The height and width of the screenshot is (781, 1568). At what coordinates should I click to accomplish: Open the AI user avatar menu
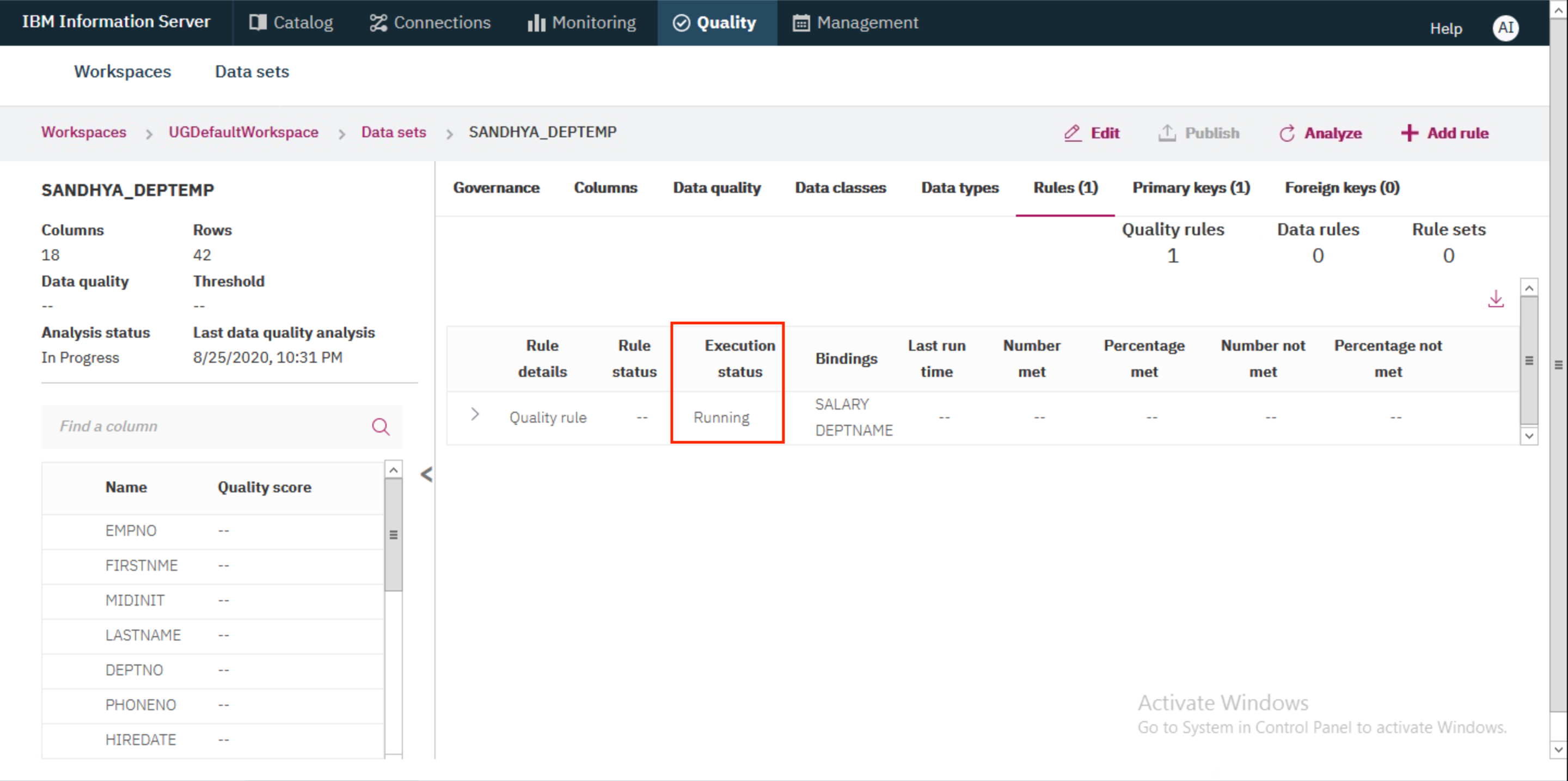pos(1505,27)
